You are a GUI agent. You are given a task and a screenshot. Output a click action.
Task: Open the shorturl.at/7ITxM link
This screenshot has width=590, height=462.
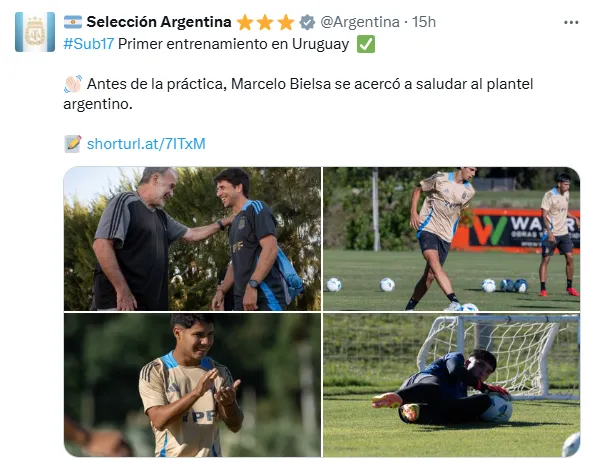click(146, 144)
